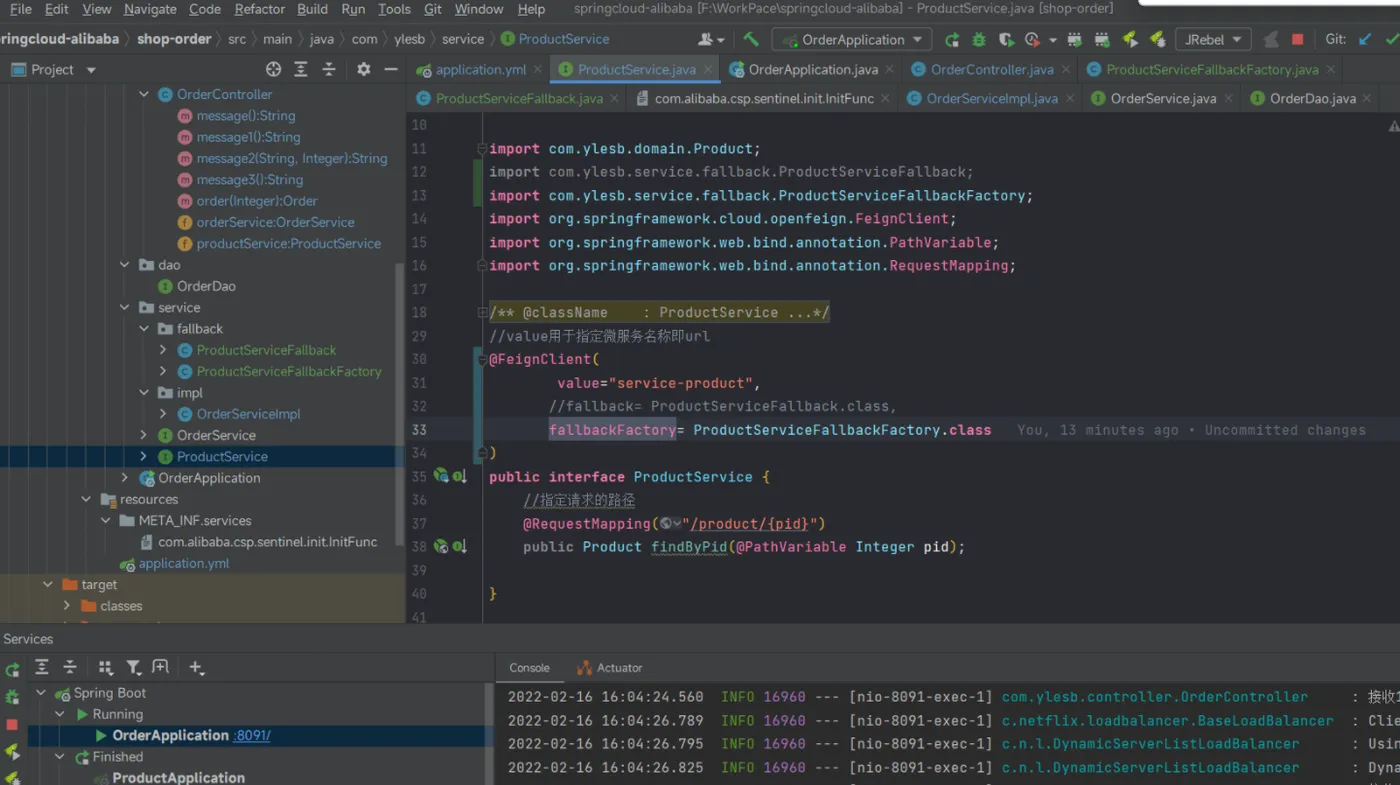
Task: Click Run with Coverage shield icon
Action: [1006, 40]
